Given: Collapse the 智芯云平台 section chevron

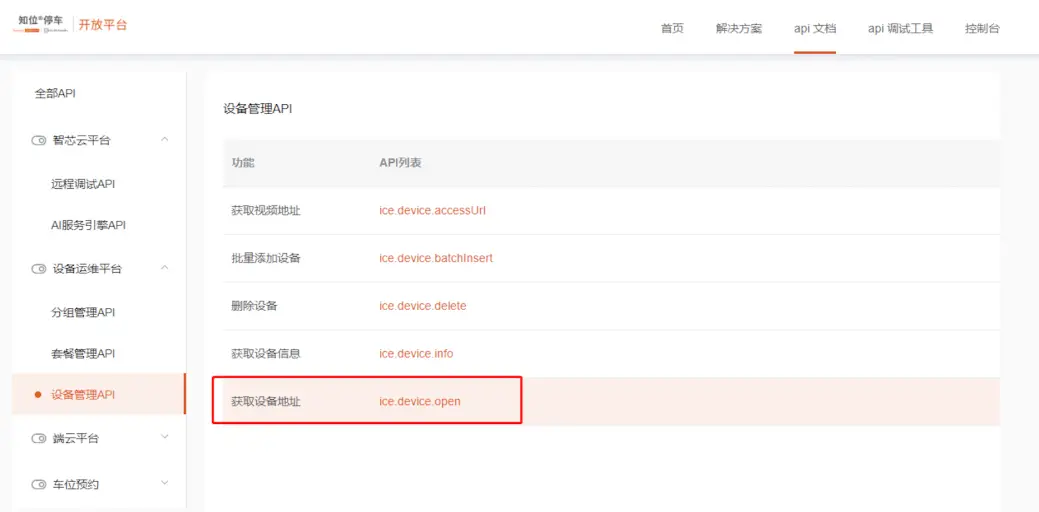Looking at the screenshot, I should [x=165, y=140].
